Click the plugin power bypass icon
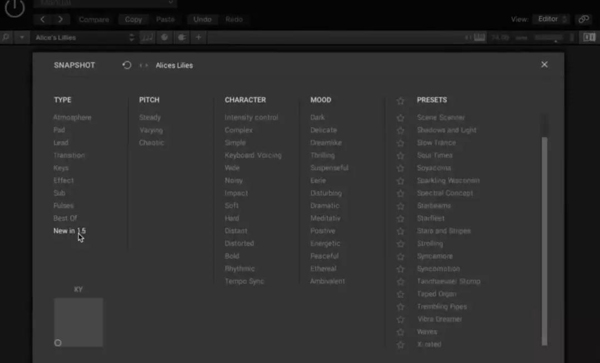600x363 pixels. (x=15, y=7)
